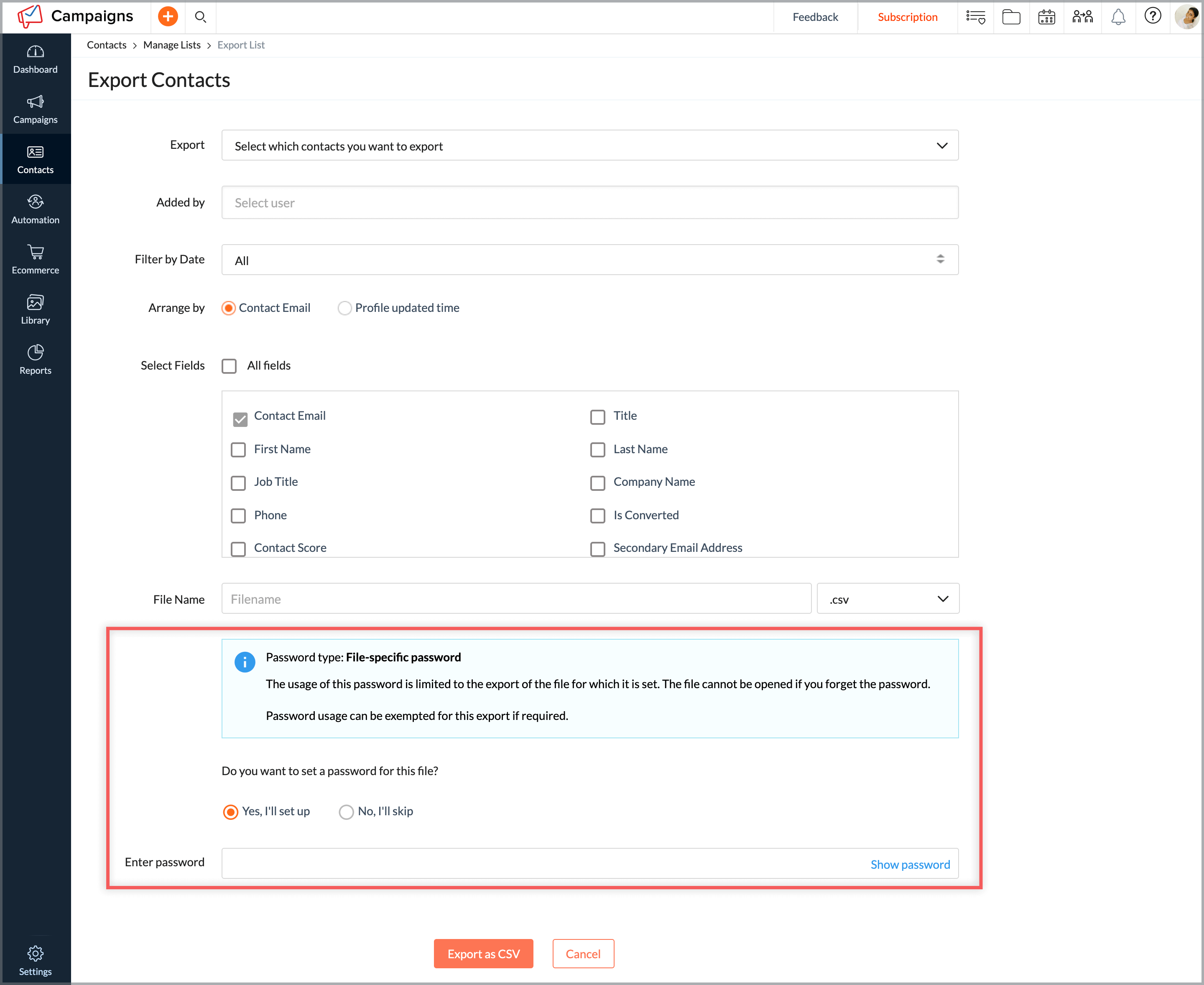Viewport: 1204px width, 985px height.
Task: Check the All fields checkbox
Action: (229, 366)
